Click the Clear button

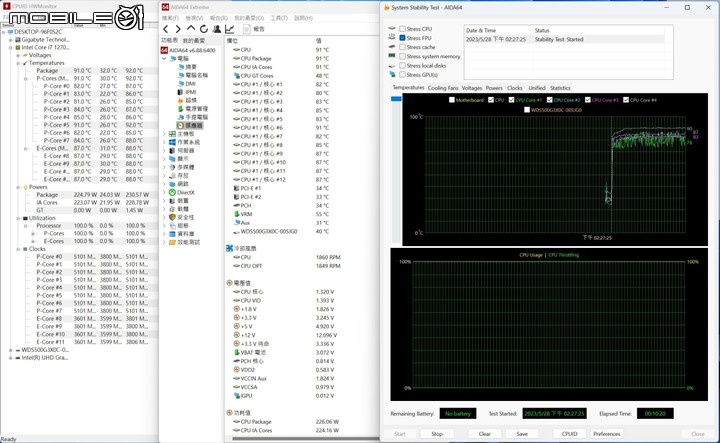485,434
